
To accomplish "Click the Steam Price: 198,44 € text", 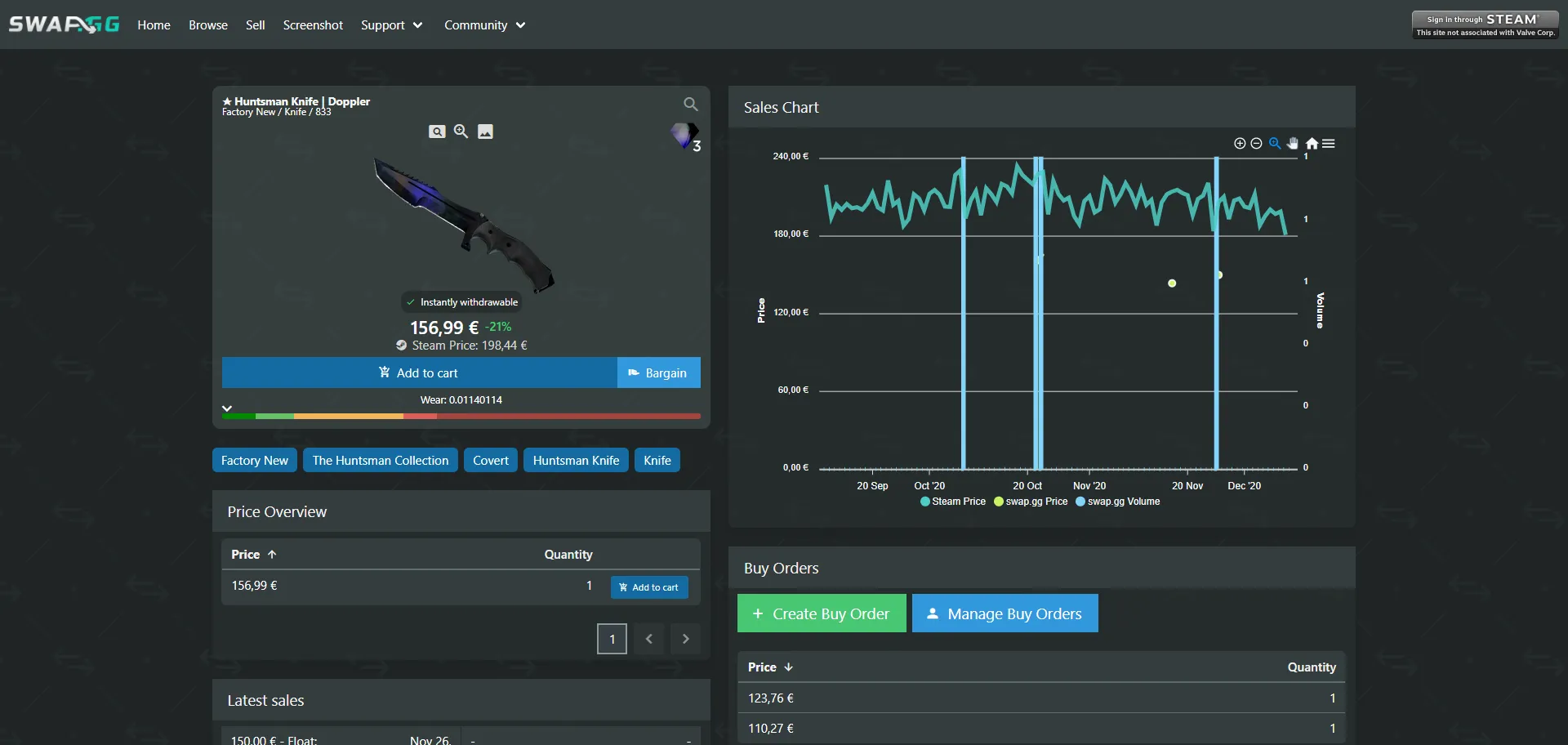I will click(x=470, y=346).
